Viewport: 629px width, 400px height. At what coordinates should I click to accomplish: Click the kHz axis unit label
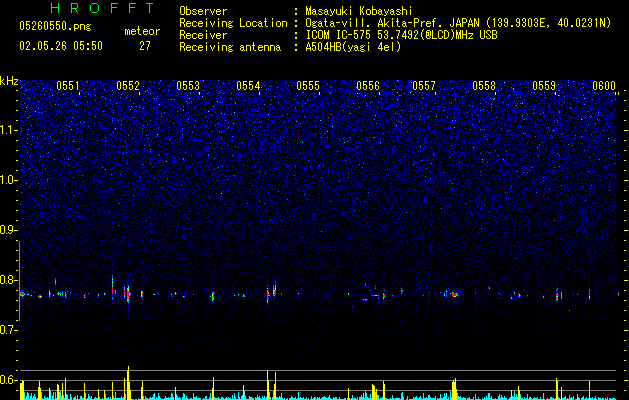(9, 81)
